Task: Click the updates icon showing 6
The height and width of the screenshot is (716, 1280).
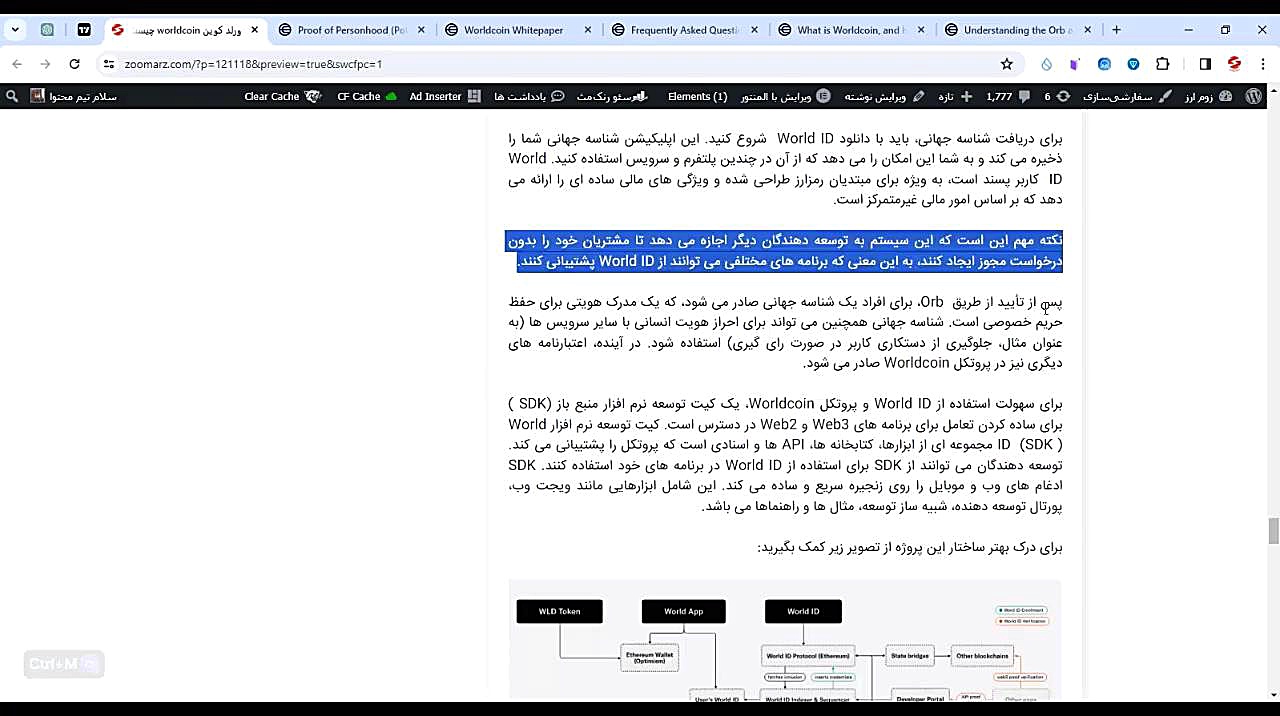Action: [x=1058, y=97]
